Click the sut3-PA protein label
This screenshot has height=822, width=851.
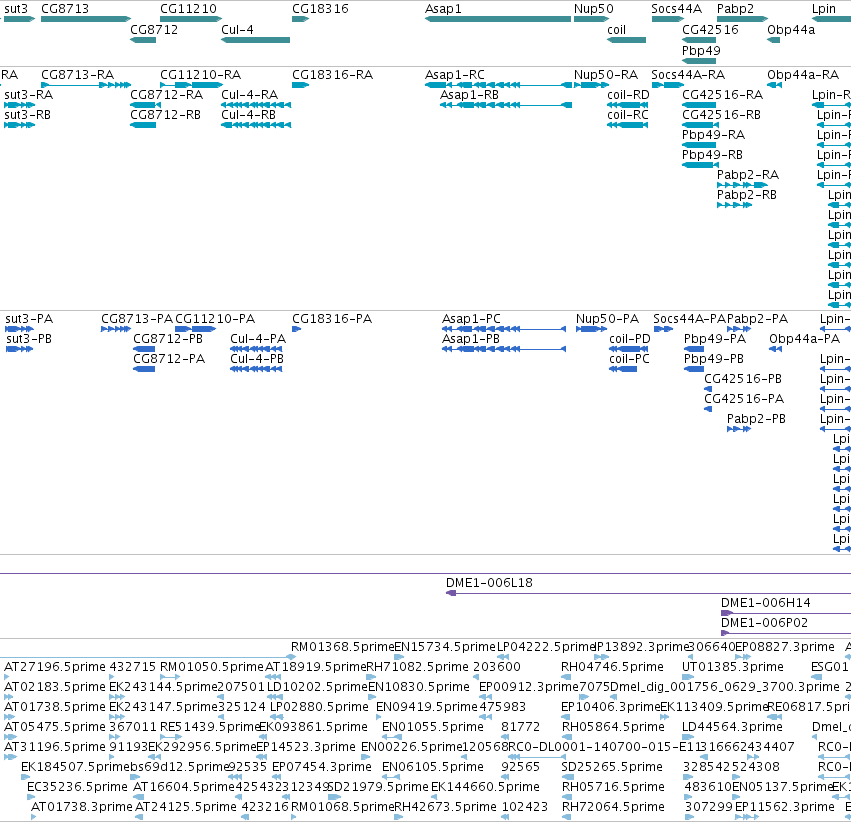pyautogui.click(x=29, y=318)
